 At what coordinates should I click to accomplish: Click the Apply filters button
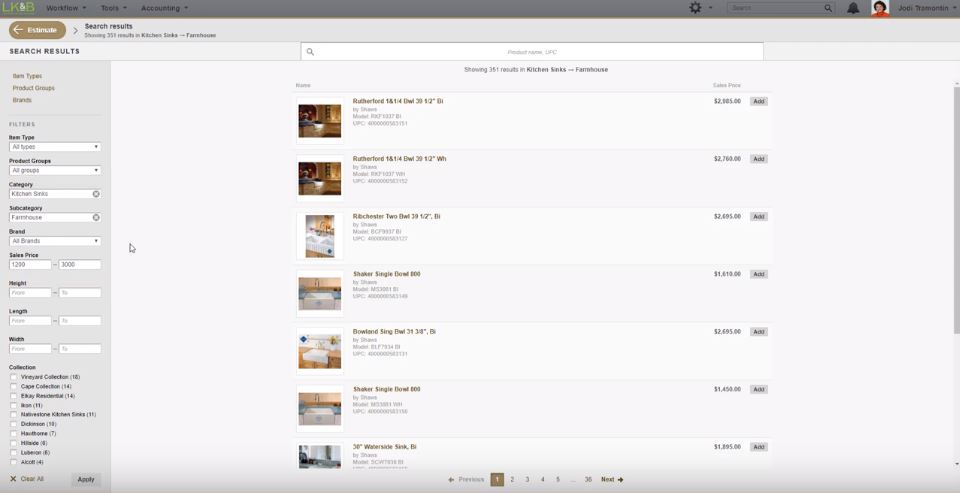coord(86,479)
